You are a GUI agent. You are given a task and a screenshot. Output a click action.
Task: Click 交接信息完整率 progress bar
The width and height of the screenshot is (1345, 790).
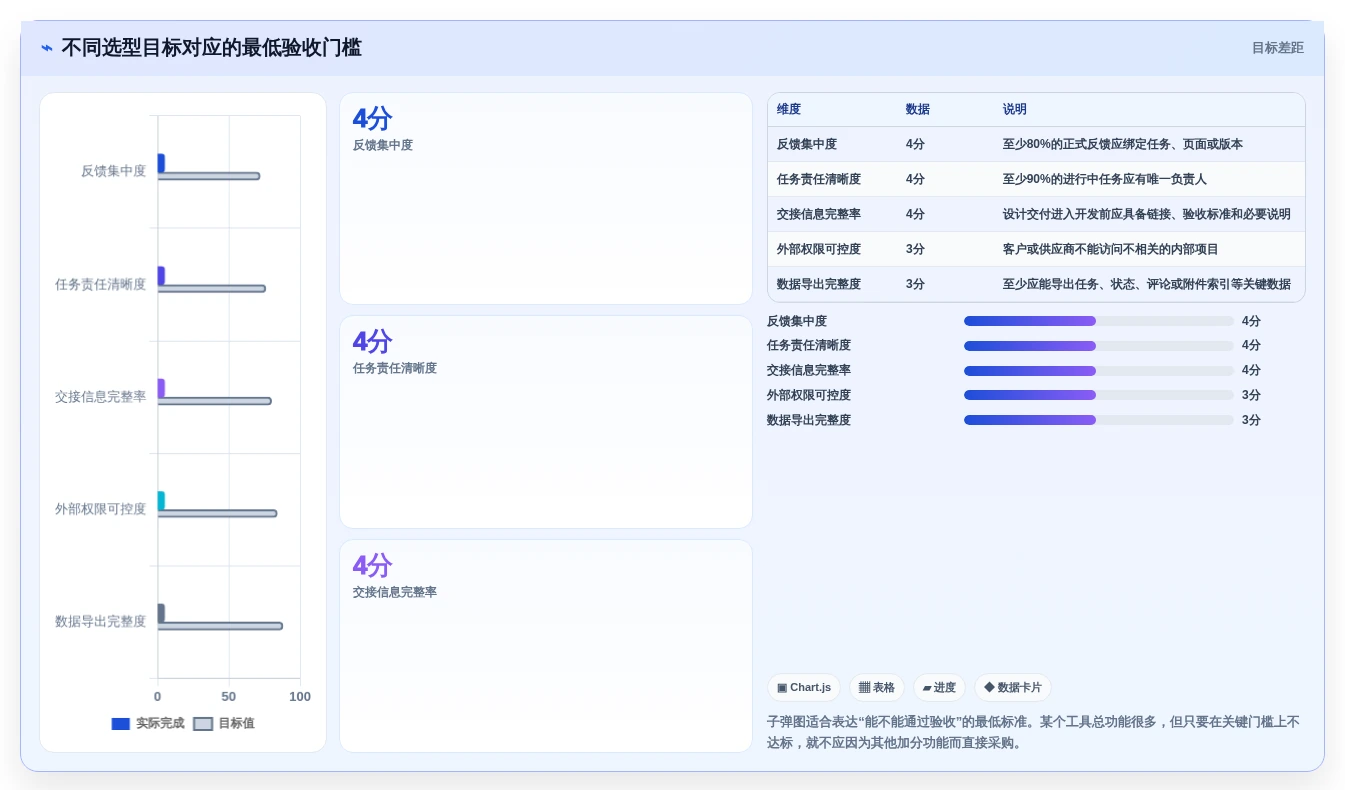[1098, 370]
